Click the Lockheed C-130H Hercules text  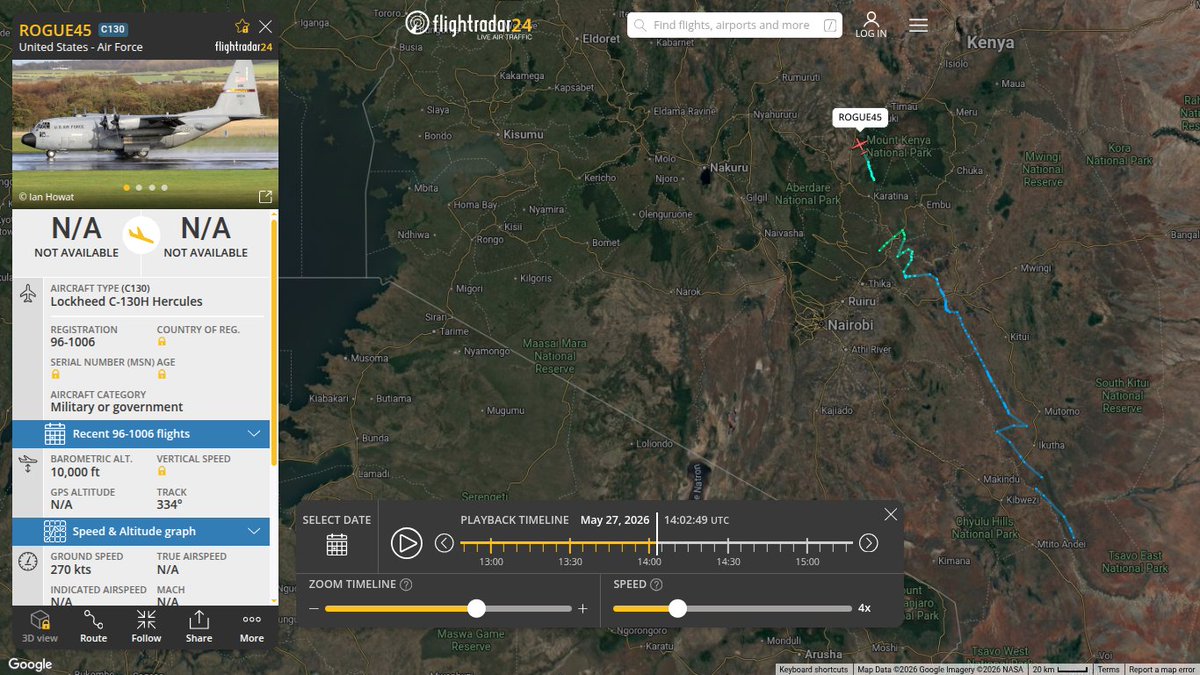click(126, 301)
